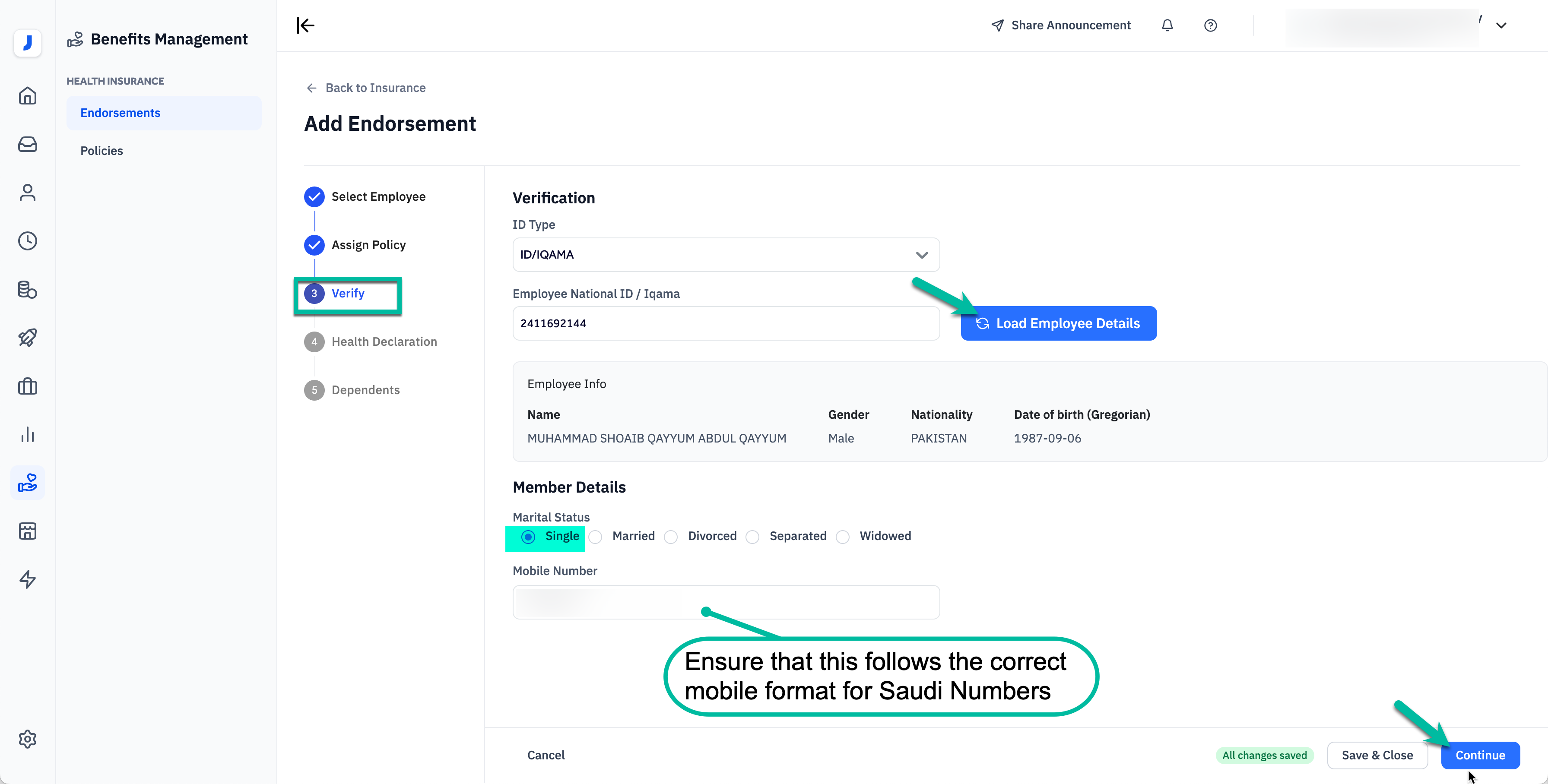
Task: Go to the Health Declaration step
Action: [384, 341]
